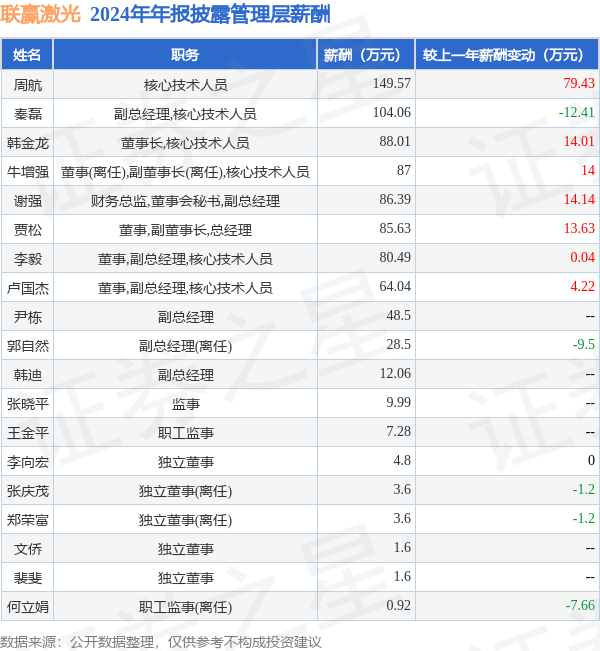
Task: Click salary value 28.5
Action: pos(399,344)
